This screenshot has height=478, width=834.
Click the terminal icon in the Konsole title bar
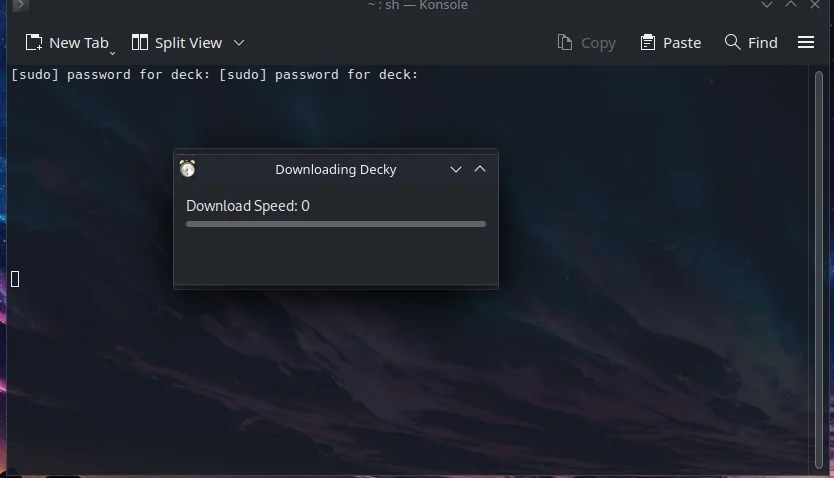point(20,5)
